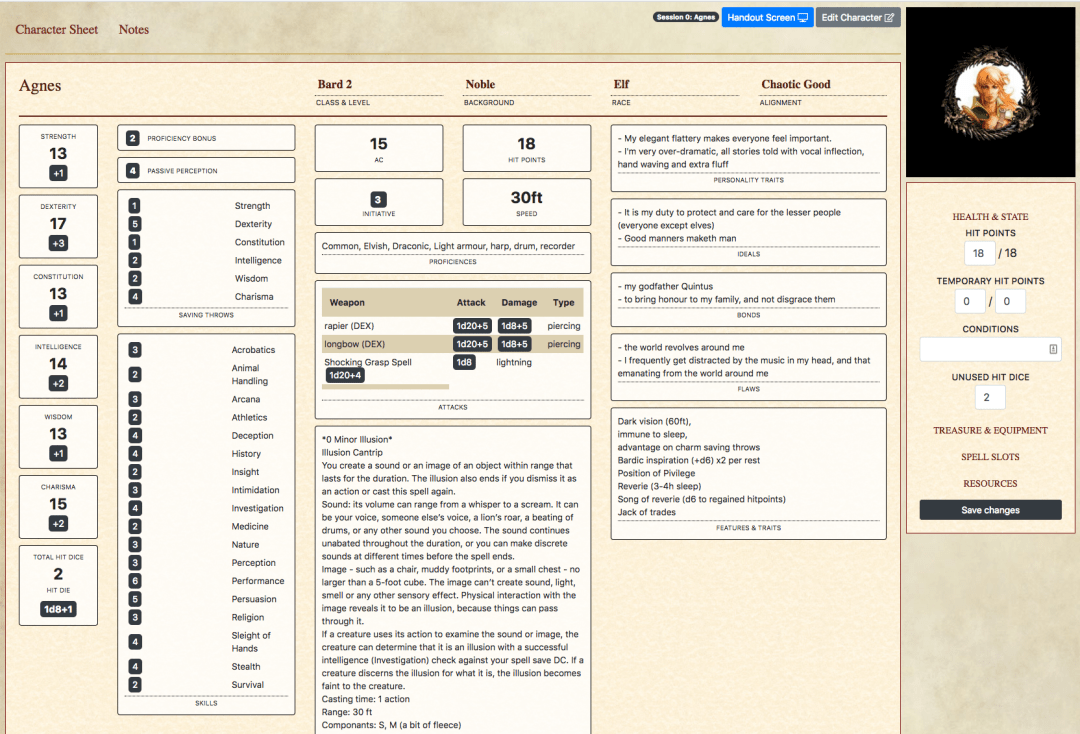Click the Charisma +2 modifier badge

coord(58,524)
